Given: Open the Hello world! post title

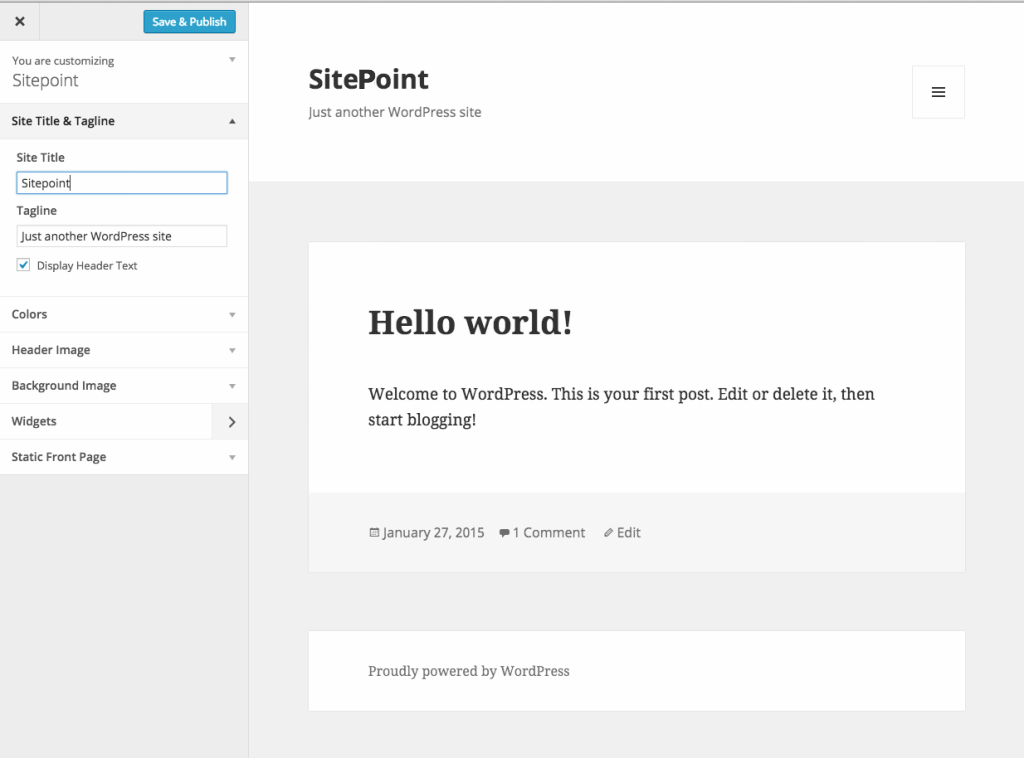Looking at the screenshot, I should tap(470, 322).
